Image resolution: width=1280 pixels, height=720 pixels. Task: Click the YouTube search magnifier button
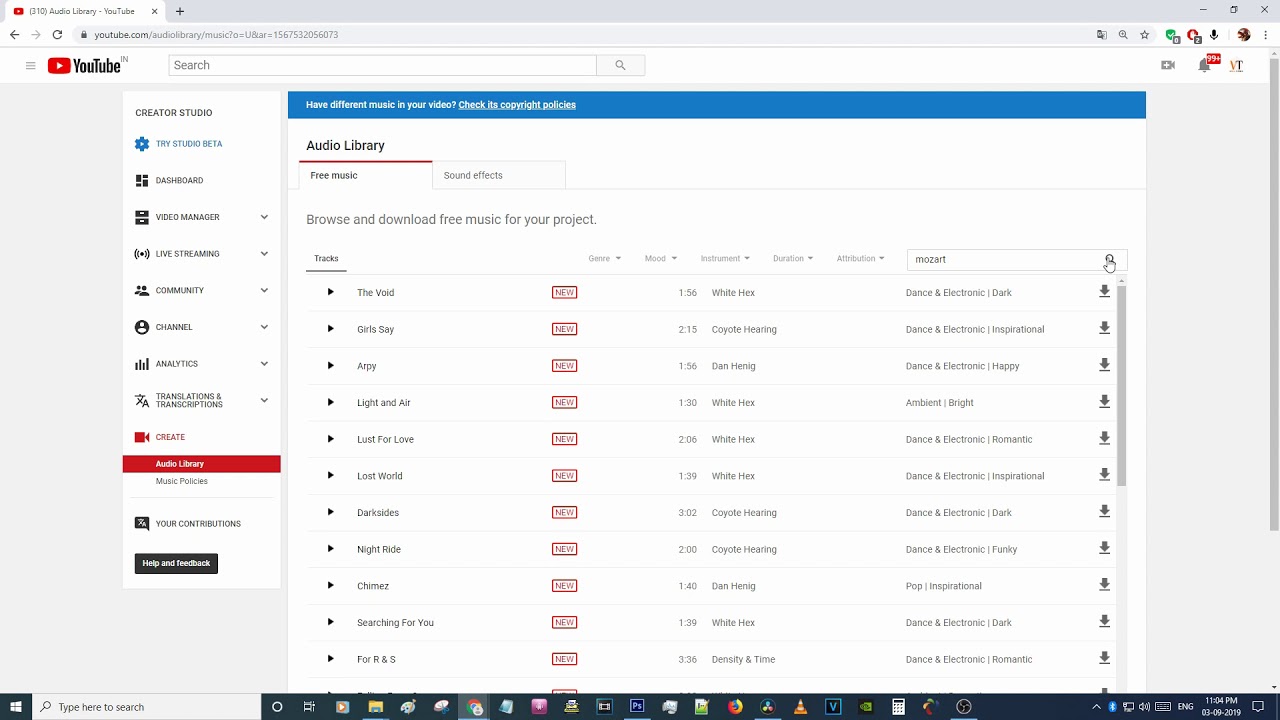pos(620,65)
